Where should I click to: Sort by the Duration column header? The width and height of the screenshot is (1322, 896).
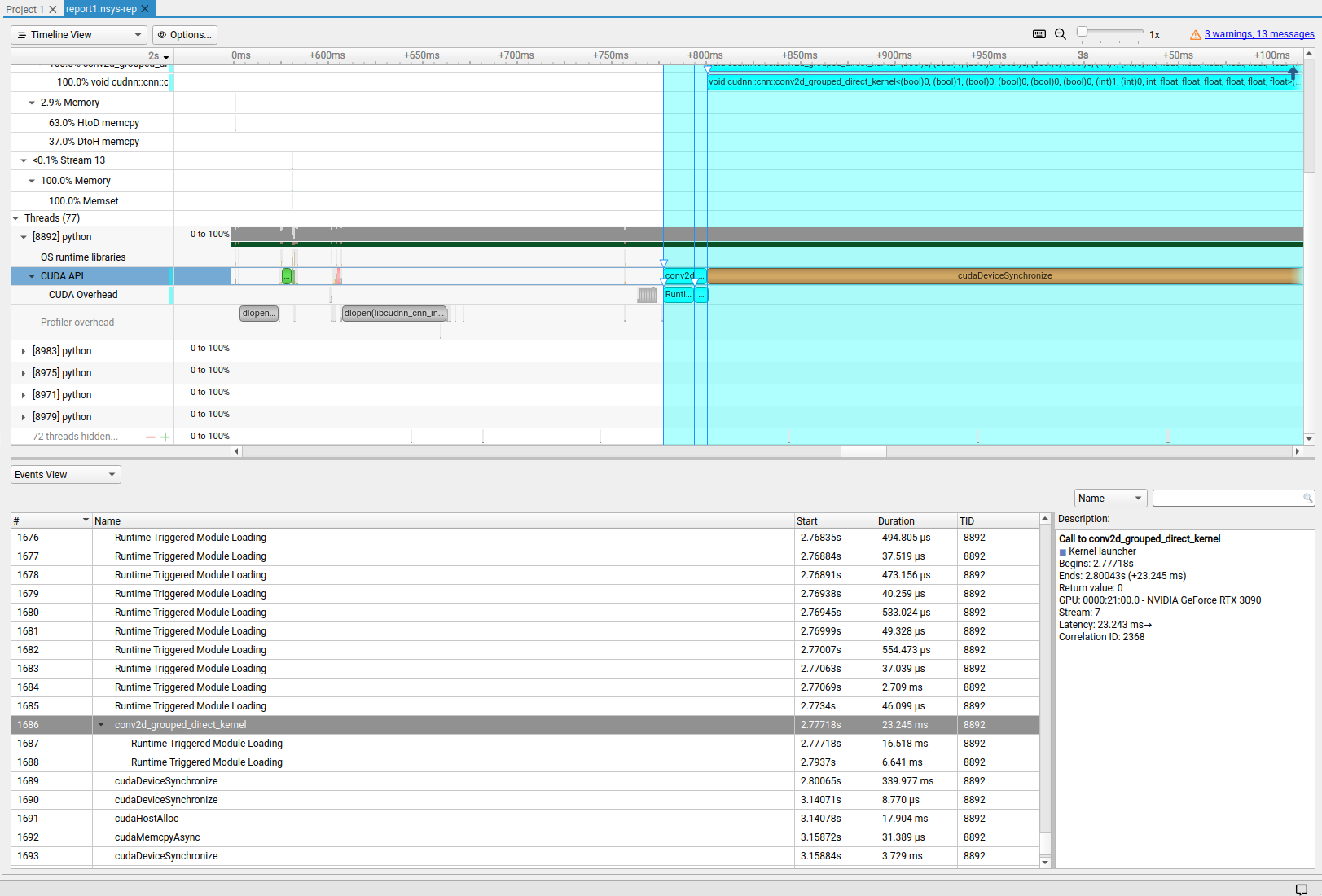(x=916, y=521)
